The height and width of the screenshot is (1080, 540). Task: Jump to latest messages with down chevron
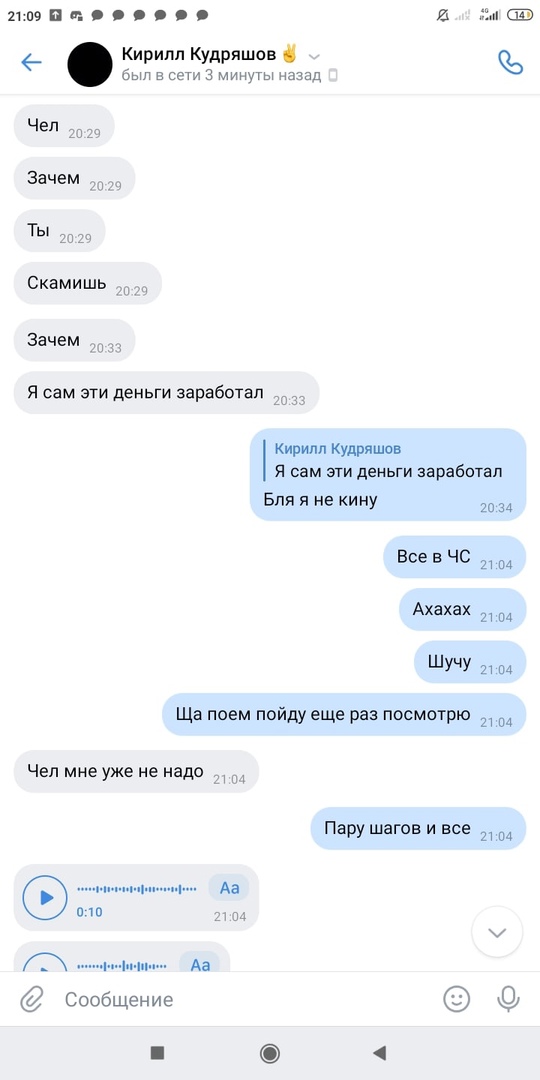pos(497,932)
